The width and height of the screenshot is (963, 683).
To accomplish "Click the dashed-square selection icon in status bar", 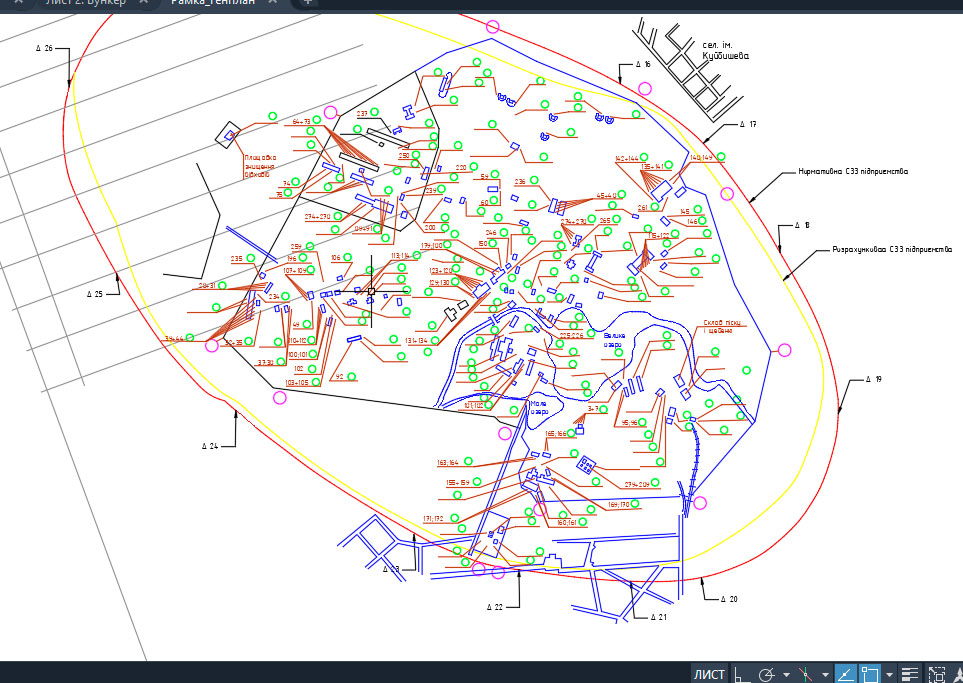I will pyautogui.click(x=936, y=674).
